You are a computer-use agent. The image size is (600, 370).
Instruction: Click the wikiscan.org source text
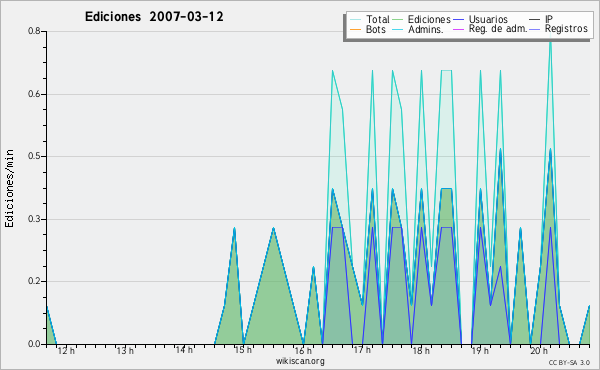coord(300,361)
